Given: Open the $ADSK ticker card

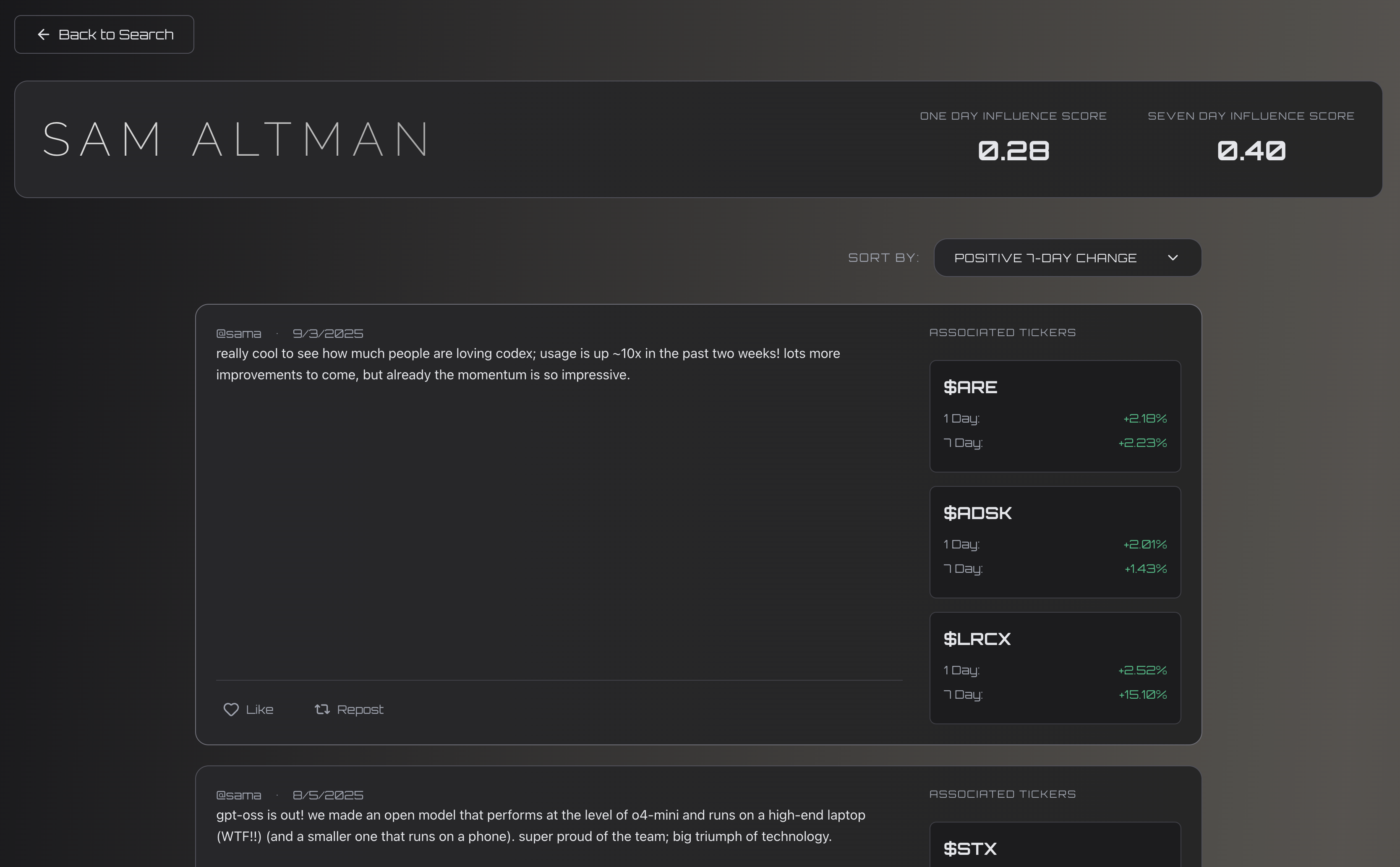Looking at the screenshot, I should 1054,542.
